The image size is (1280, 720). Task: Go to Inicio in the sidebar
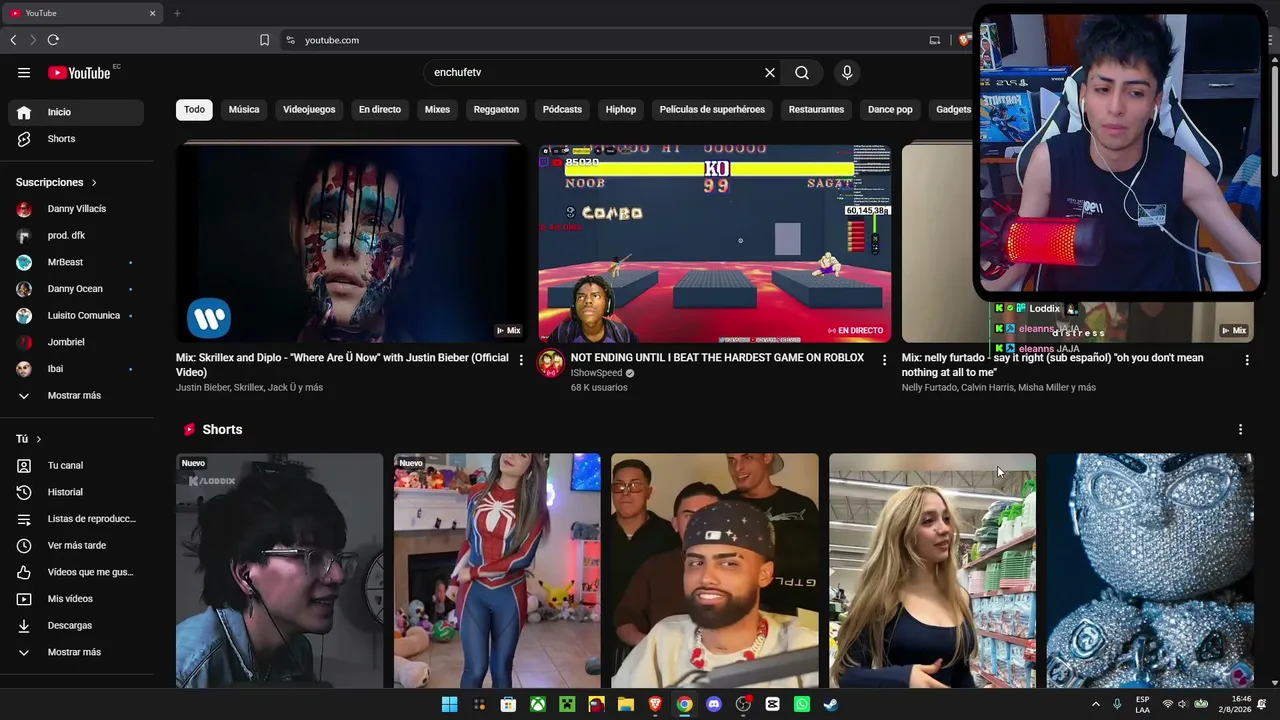[76, 112]
